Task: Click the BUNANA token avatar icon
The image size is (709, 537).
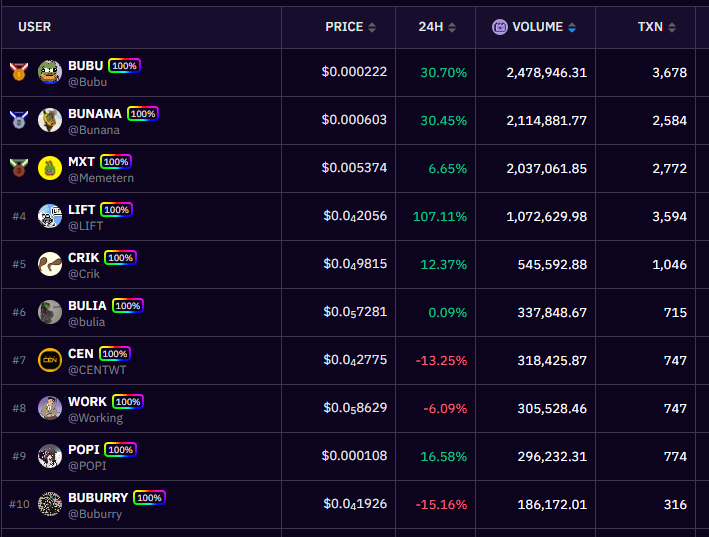Action: click(50, 120)
